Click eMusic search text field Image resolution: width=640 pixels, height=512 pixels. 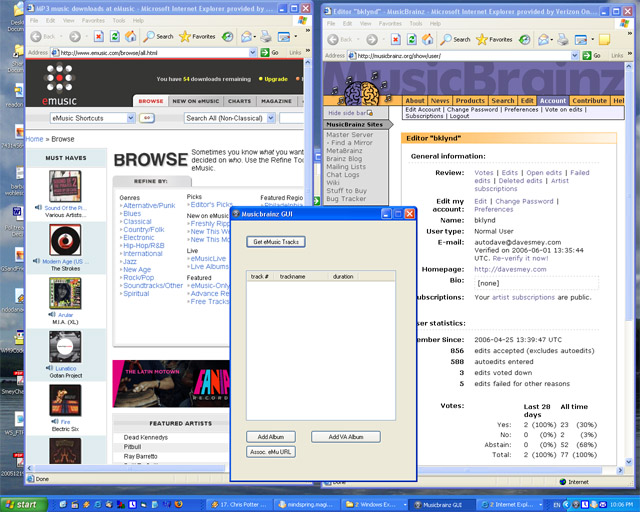[291, 118]
